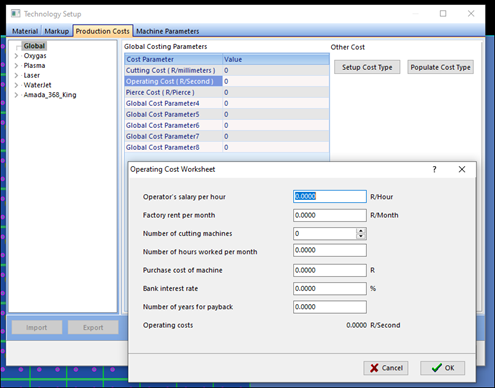
Task: Select the Cutting Cost ( R/millimeters ) row
Action: coord(227,70)
